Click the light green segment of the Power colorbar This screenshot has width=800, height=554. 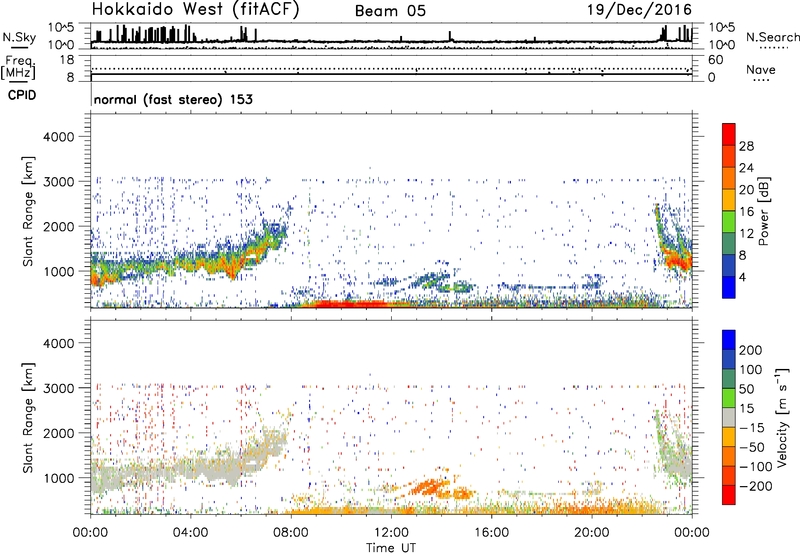tap(729, 221)
